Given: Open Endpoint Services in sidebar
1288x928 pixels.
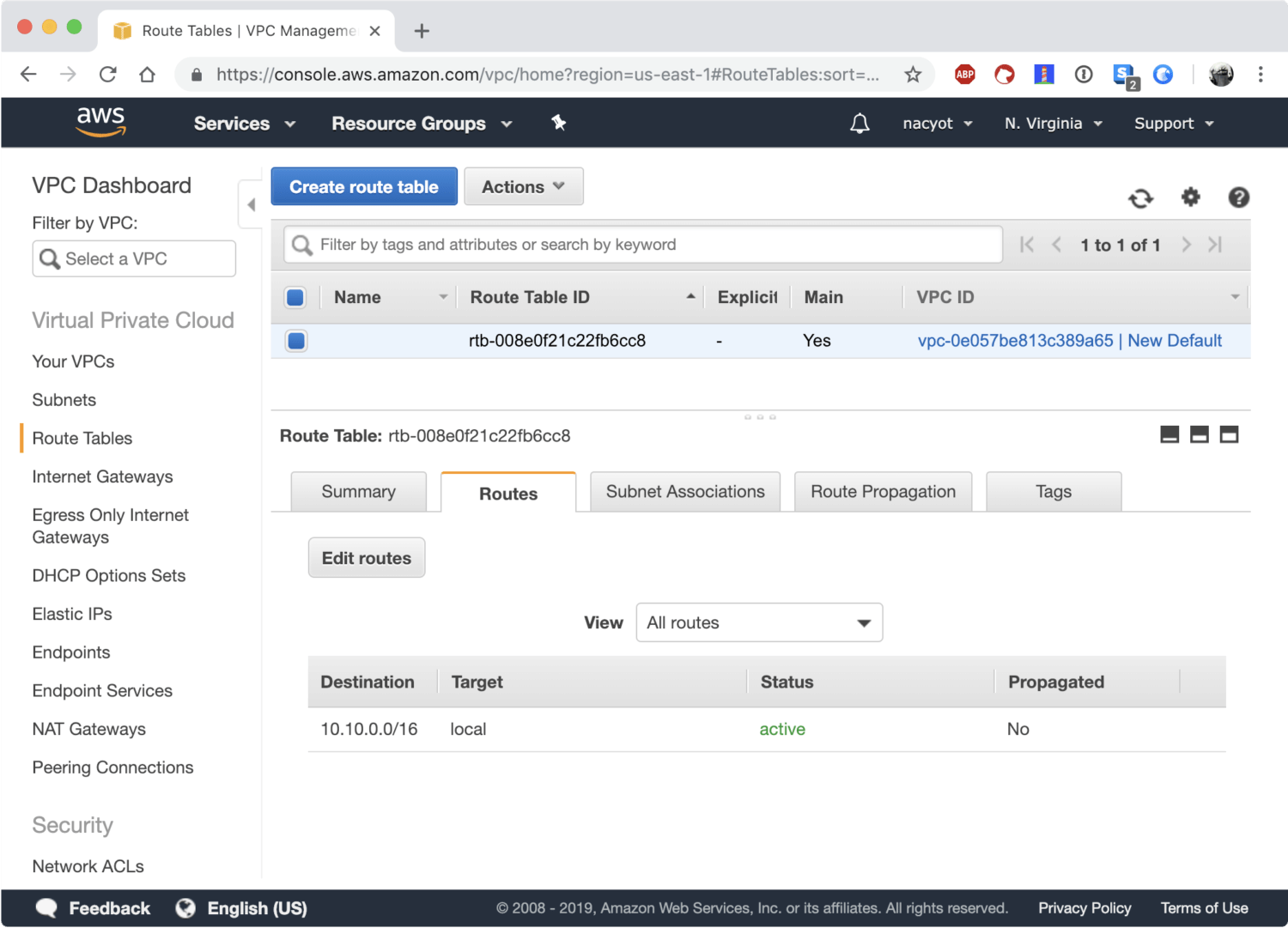Looking at the screenshot, I should click(102, 690).
